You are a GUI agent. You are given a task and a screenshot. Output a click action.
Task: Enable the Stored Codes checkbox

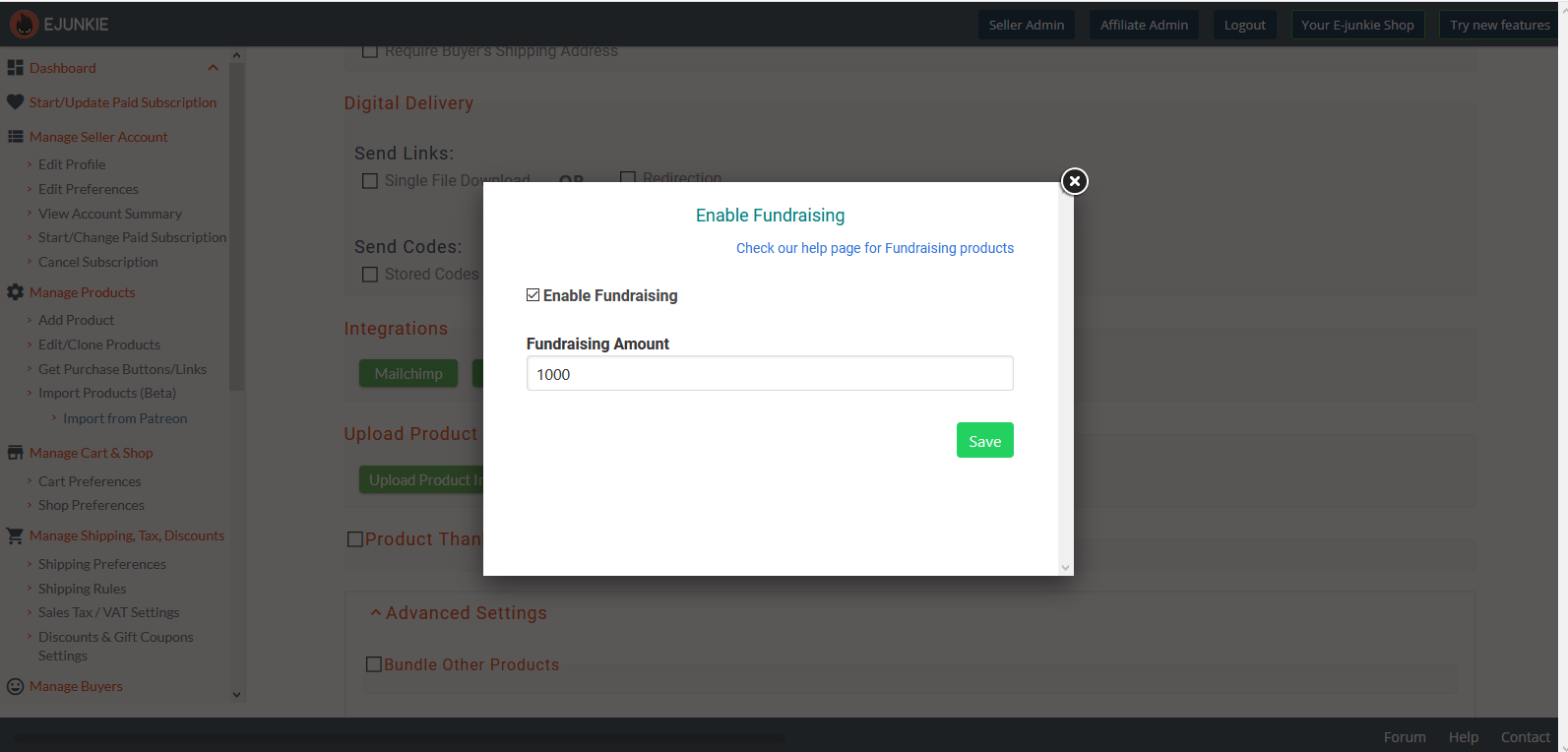[370, 275]
